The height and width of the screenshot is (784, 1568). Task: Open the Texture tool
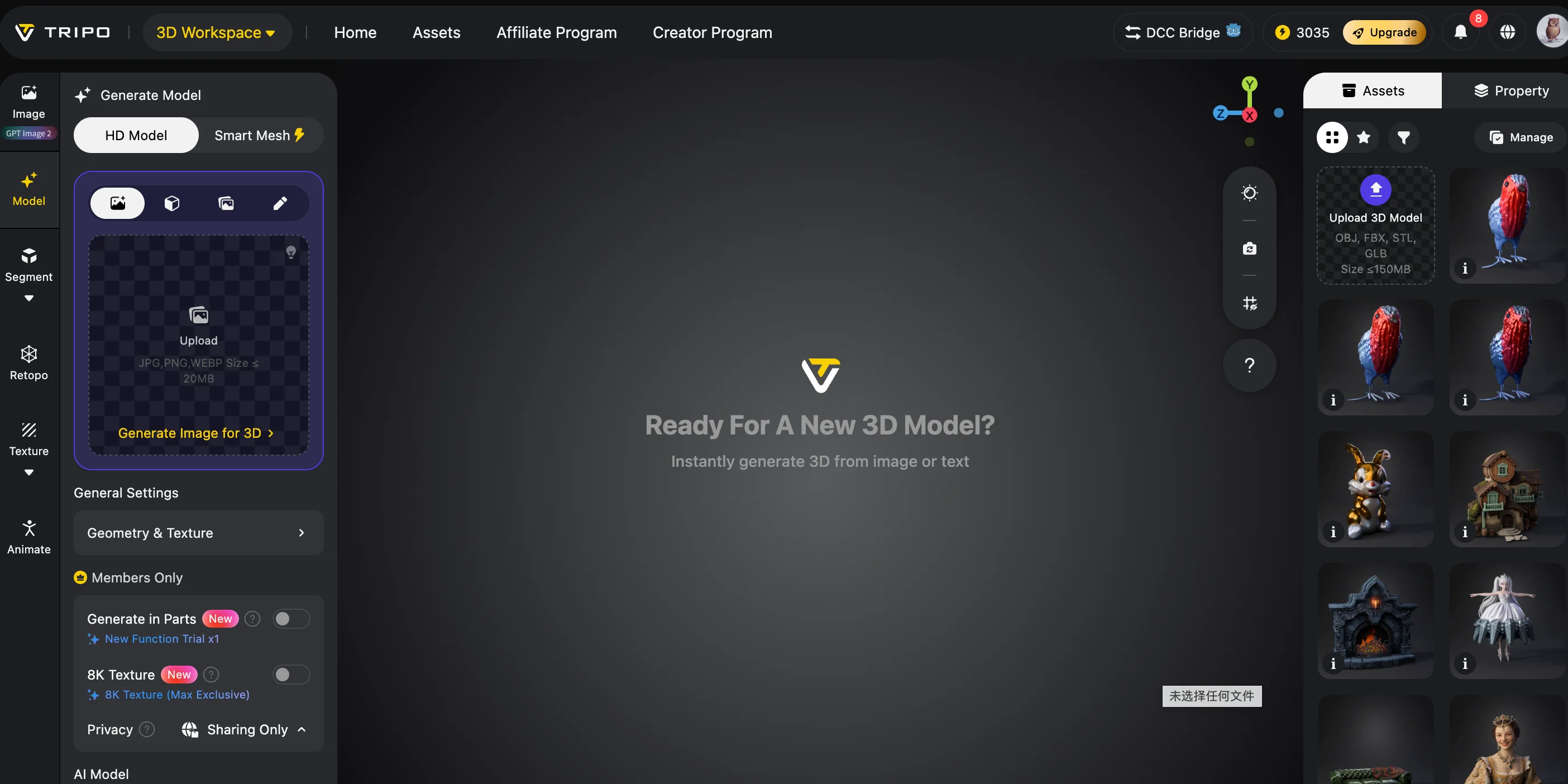[x=28, y=439]
